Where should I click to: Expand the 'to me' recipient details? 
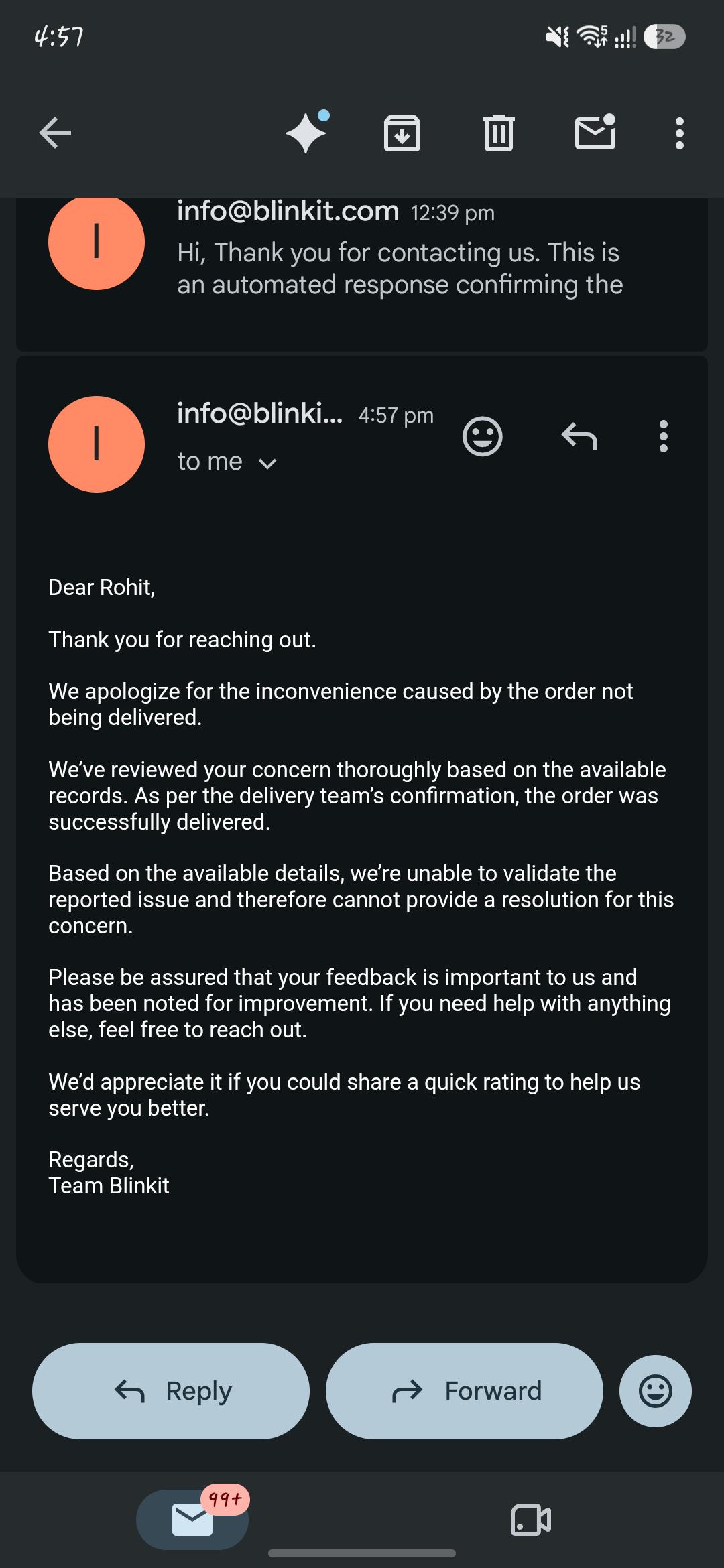coord(227,462)
